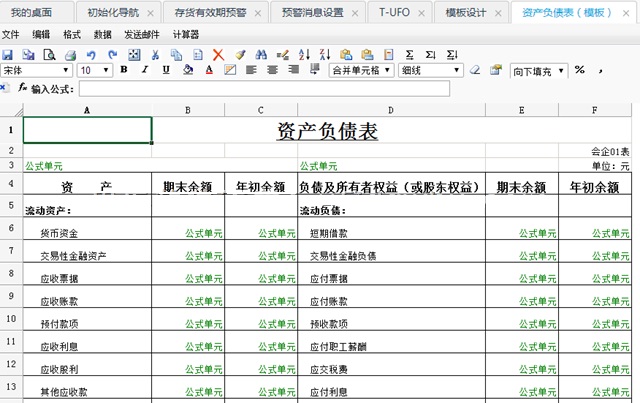Toggle Italic formatting
Screen dimensions: 640x403
coord(146,70)
